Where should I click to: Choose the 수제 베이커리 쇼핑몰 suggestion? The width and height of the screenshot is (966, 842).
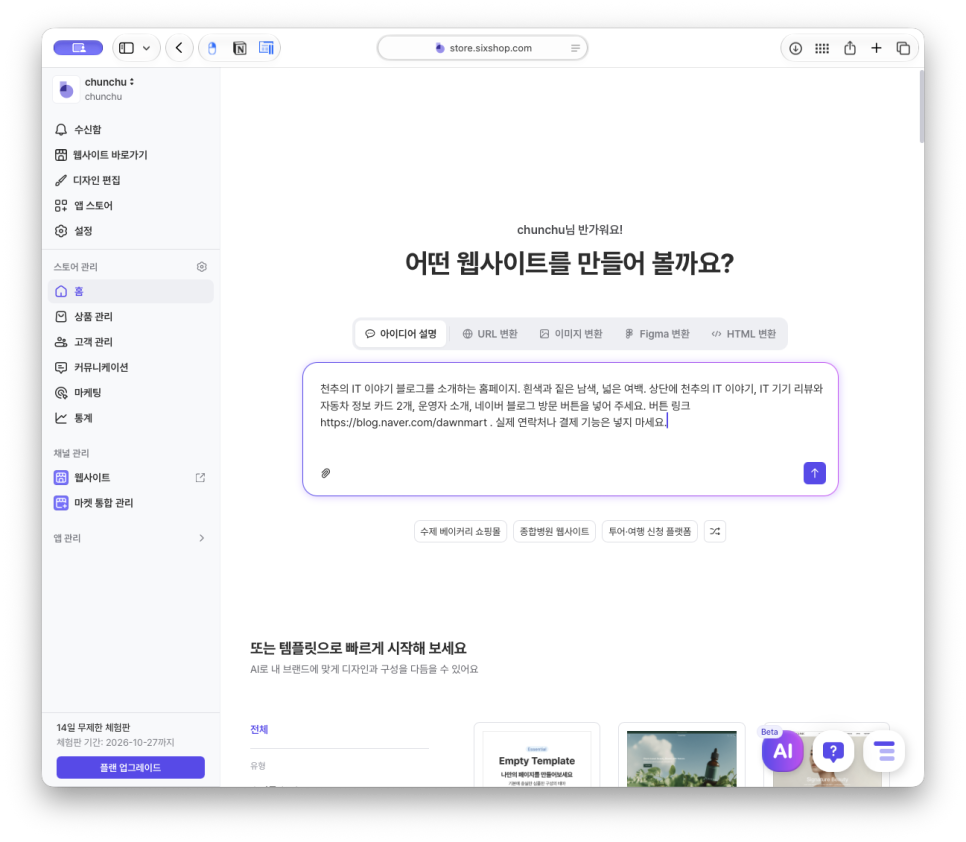460,531
